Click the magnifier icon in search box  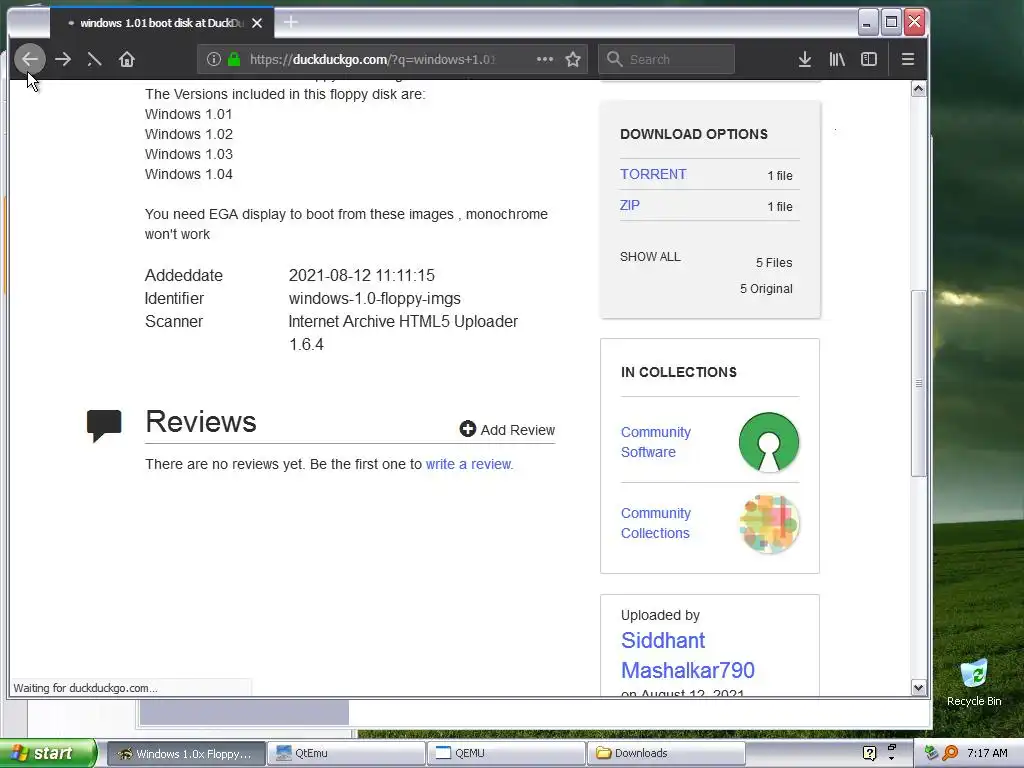[614, 59]
